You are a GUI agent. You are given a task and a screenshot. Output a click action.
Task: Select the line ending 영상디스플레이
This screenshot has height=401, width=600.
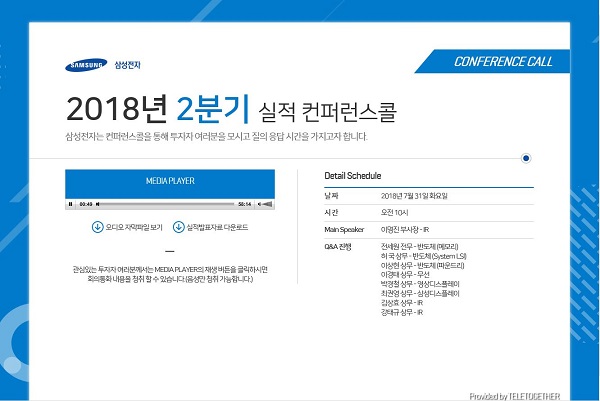tap(420, 284)
